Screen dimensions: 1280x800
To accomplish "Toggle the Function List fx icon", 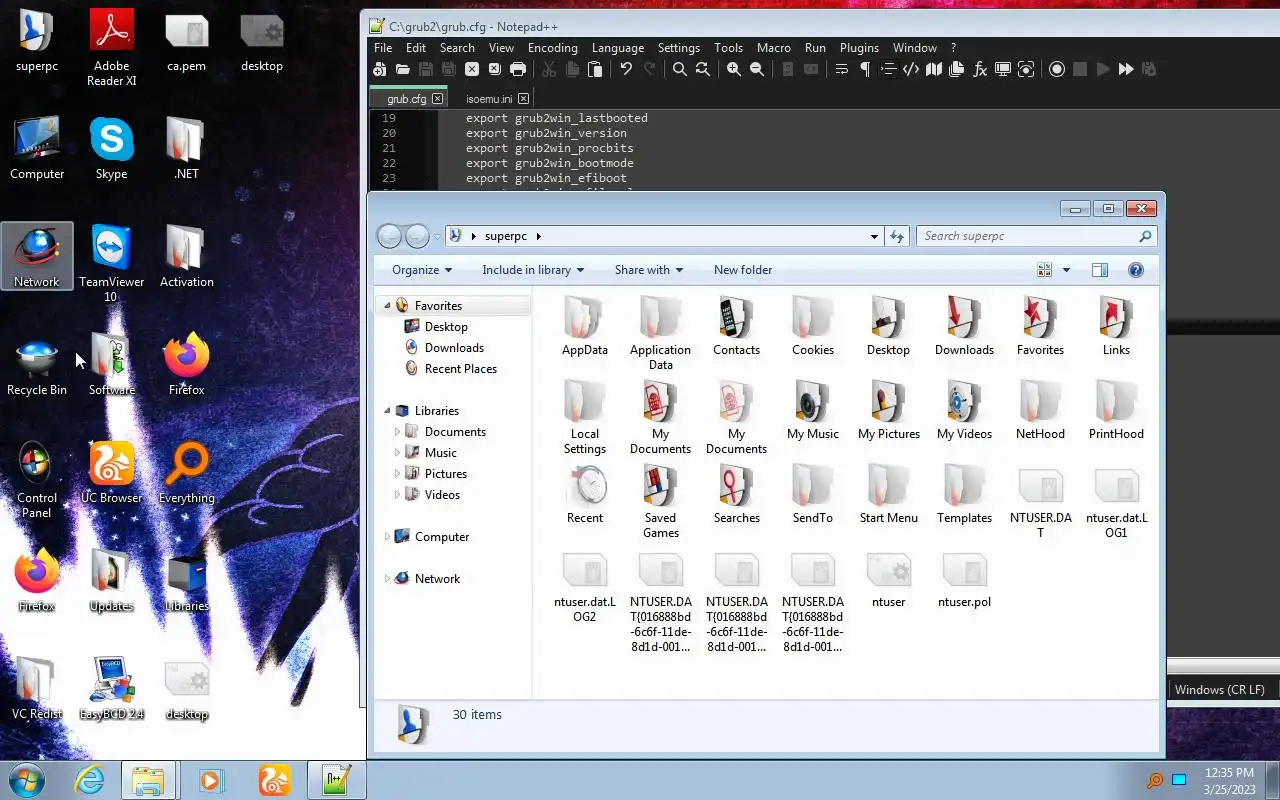I will [980, 69].
